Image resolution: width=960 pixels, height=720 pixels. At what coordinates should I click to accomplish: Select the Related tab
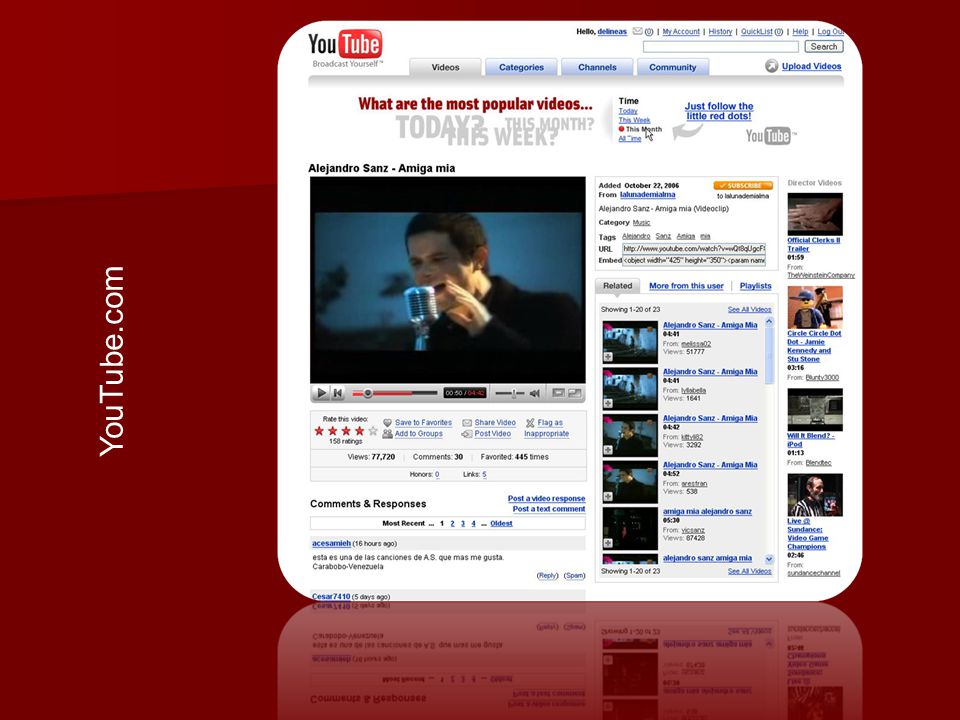pos(617,285)
